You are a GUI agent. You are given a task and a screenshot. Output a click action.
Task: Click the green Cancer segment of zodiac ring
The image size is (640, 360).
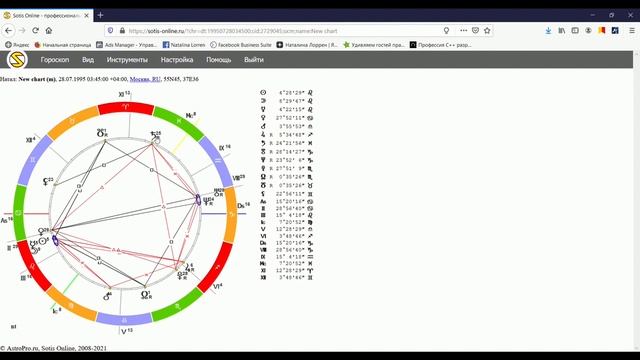pos(18,213)
